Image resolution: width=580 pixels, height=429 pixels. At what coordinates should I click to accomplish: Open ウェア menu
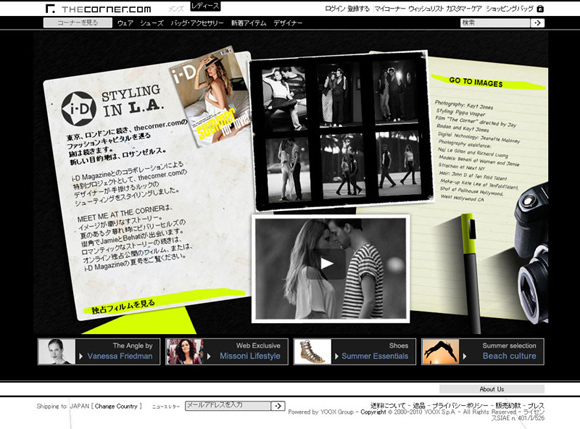[125, 23]
